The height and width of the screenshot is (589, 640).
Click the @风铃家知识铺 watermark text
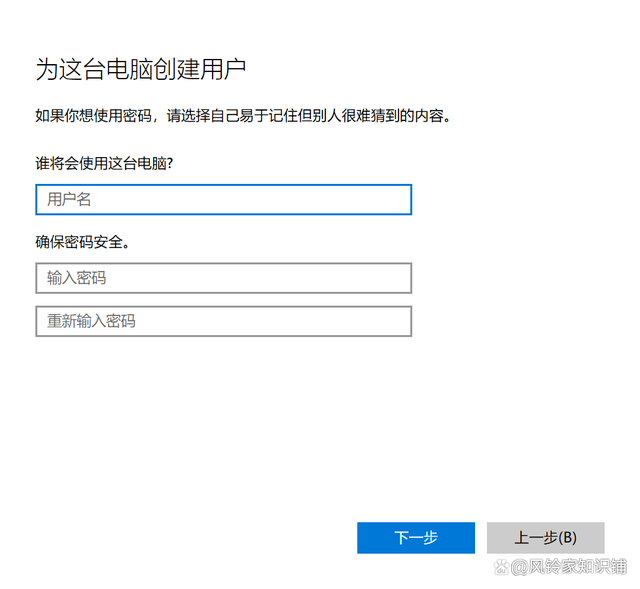[569, 567]
